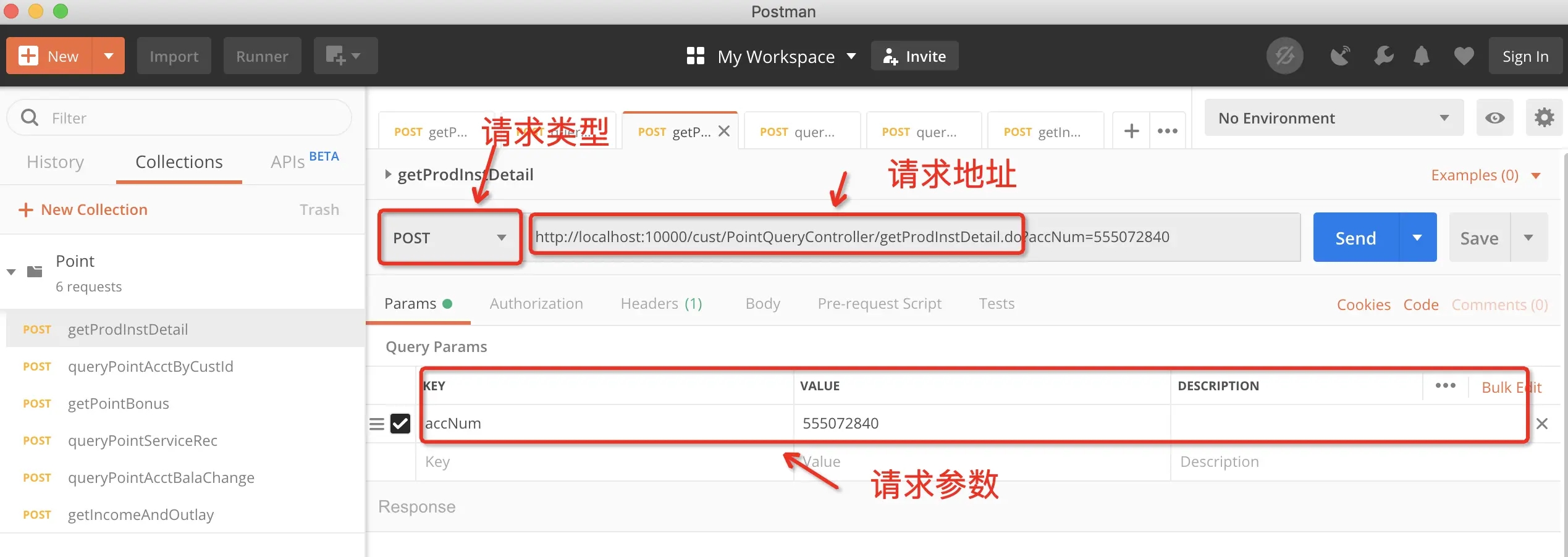Click the Save button
Screen dimensions: 1568x557
point(1479,237)
